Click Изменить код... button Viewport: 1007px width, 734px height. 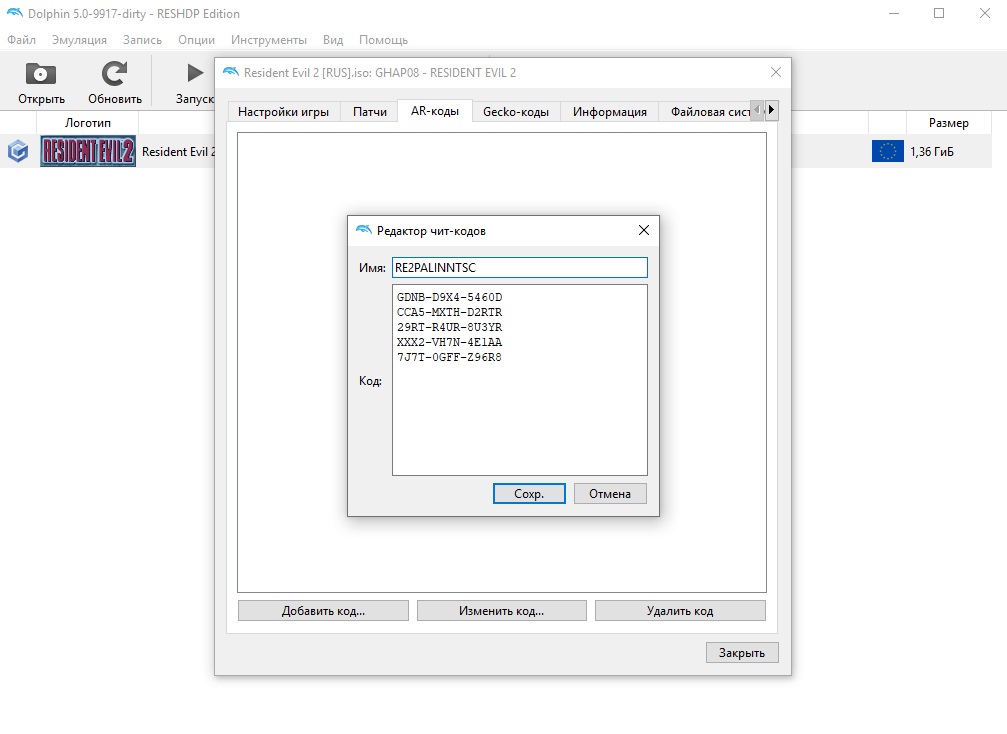click(502, 611)
